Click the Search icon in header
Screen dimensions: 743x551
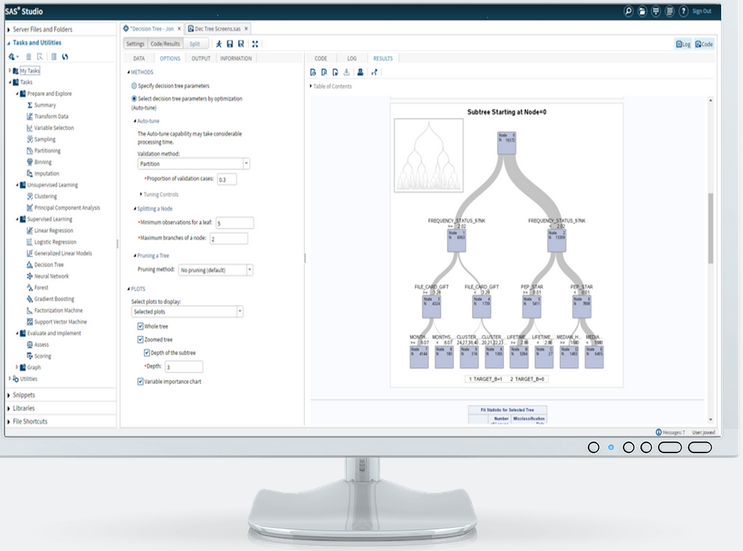click(628, 11)
